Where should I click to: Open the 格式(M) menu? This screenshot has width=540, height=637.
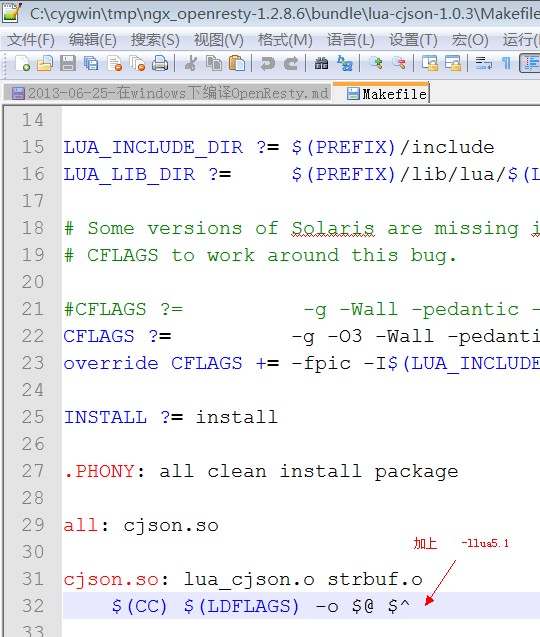285,40
